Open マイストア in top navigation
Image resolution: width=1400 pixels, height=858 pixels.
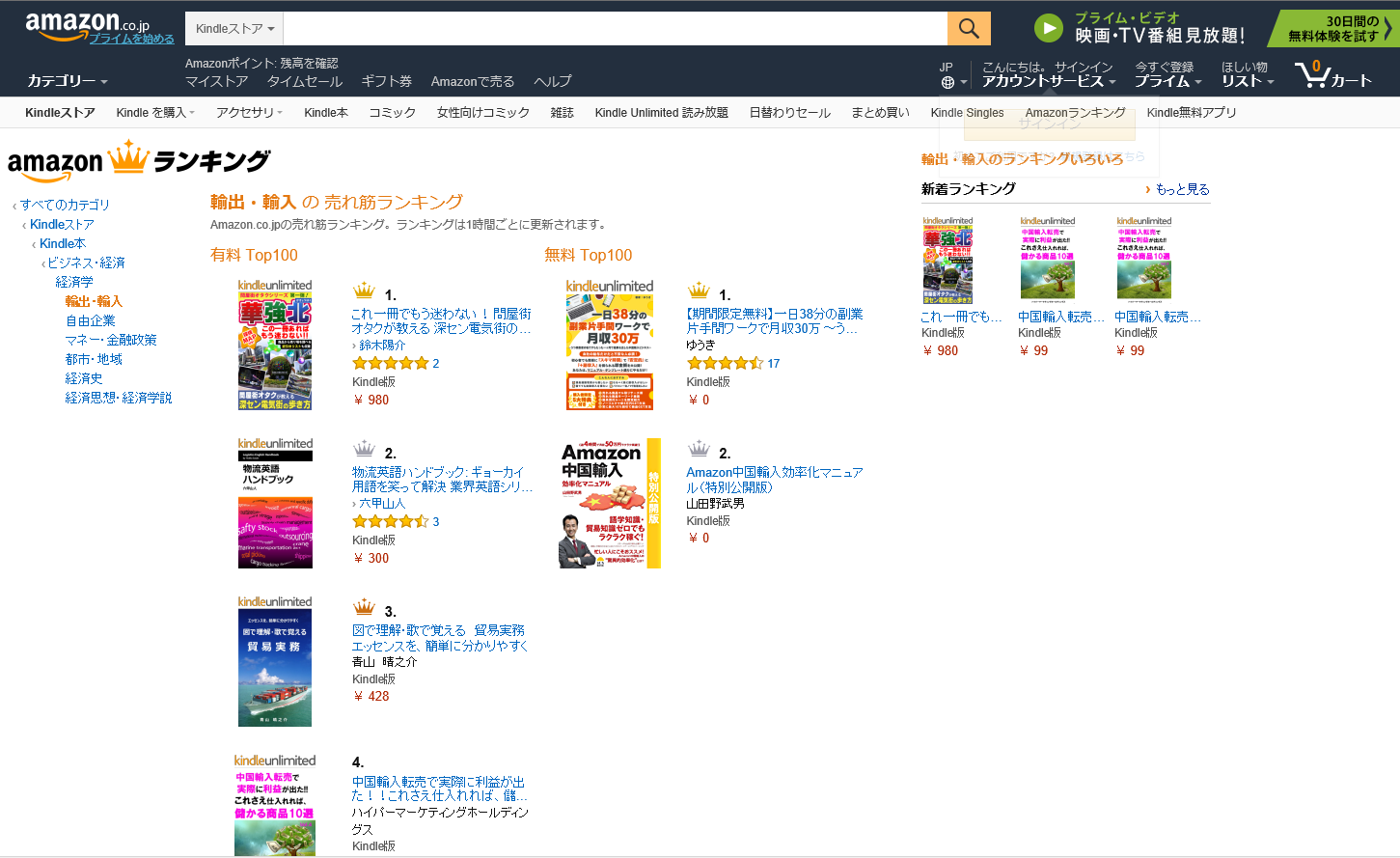217,82
